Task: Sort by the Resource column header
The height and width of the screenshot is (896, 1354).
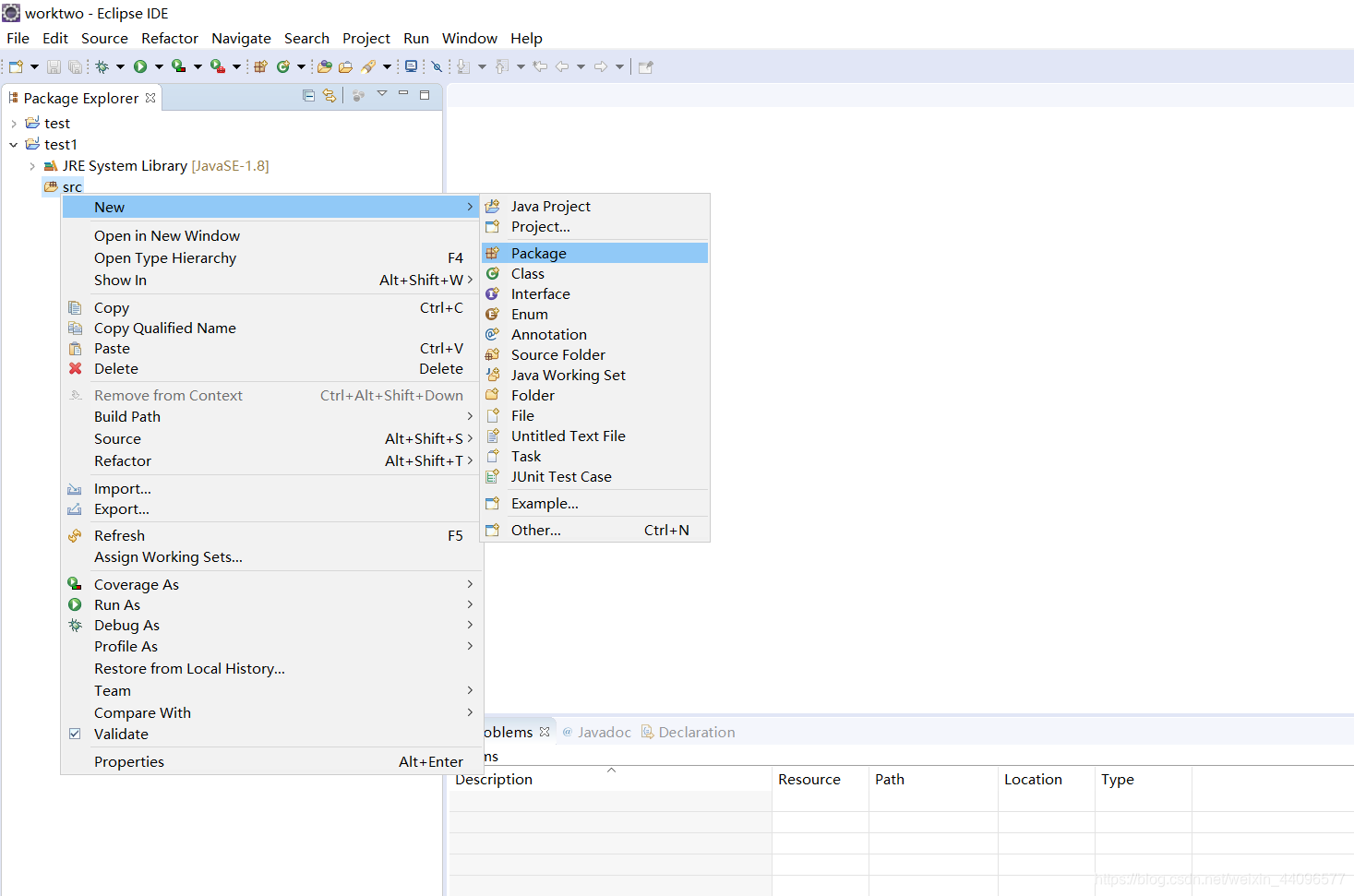Action: pyautogui.click(x=821, y=780)
